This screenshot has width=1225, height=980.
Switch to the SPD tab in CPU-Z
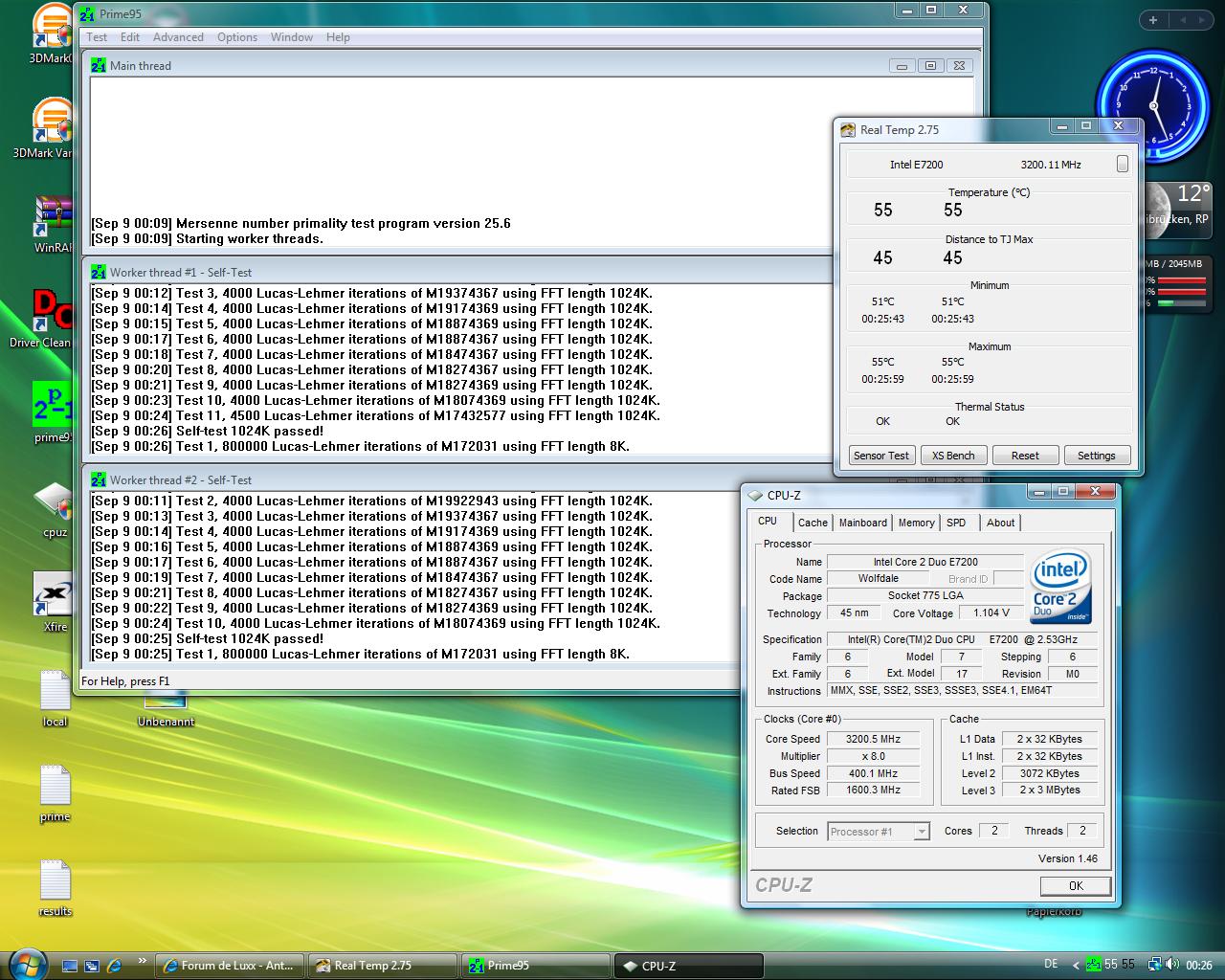[956, 523]
